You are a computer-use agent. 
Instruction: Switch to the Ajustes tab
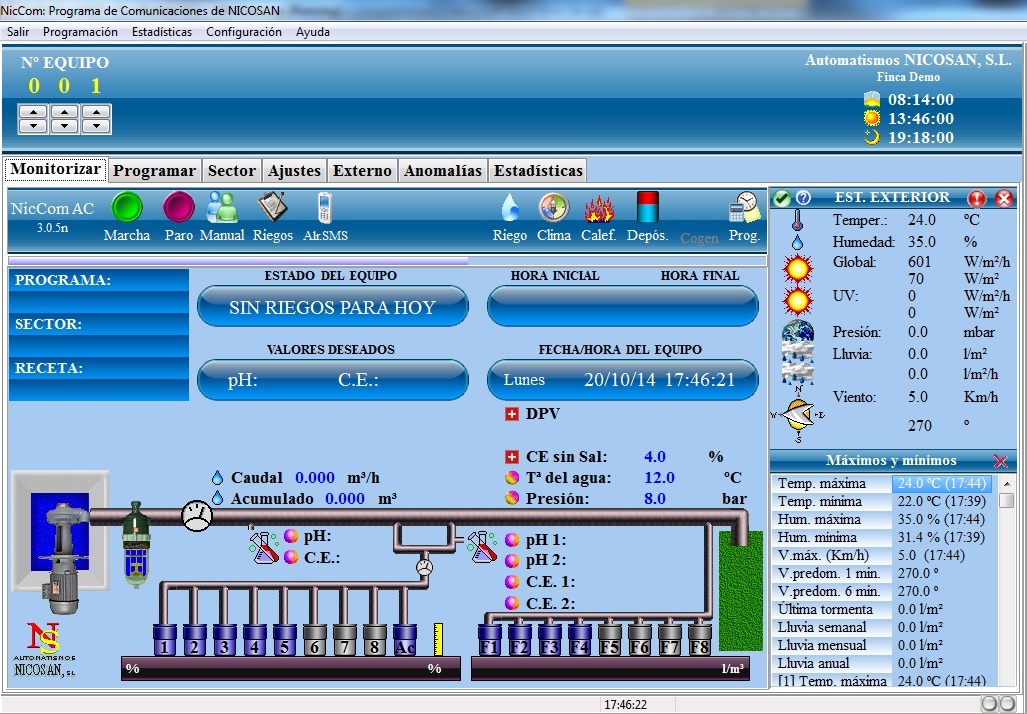click(x=295, y=171)
